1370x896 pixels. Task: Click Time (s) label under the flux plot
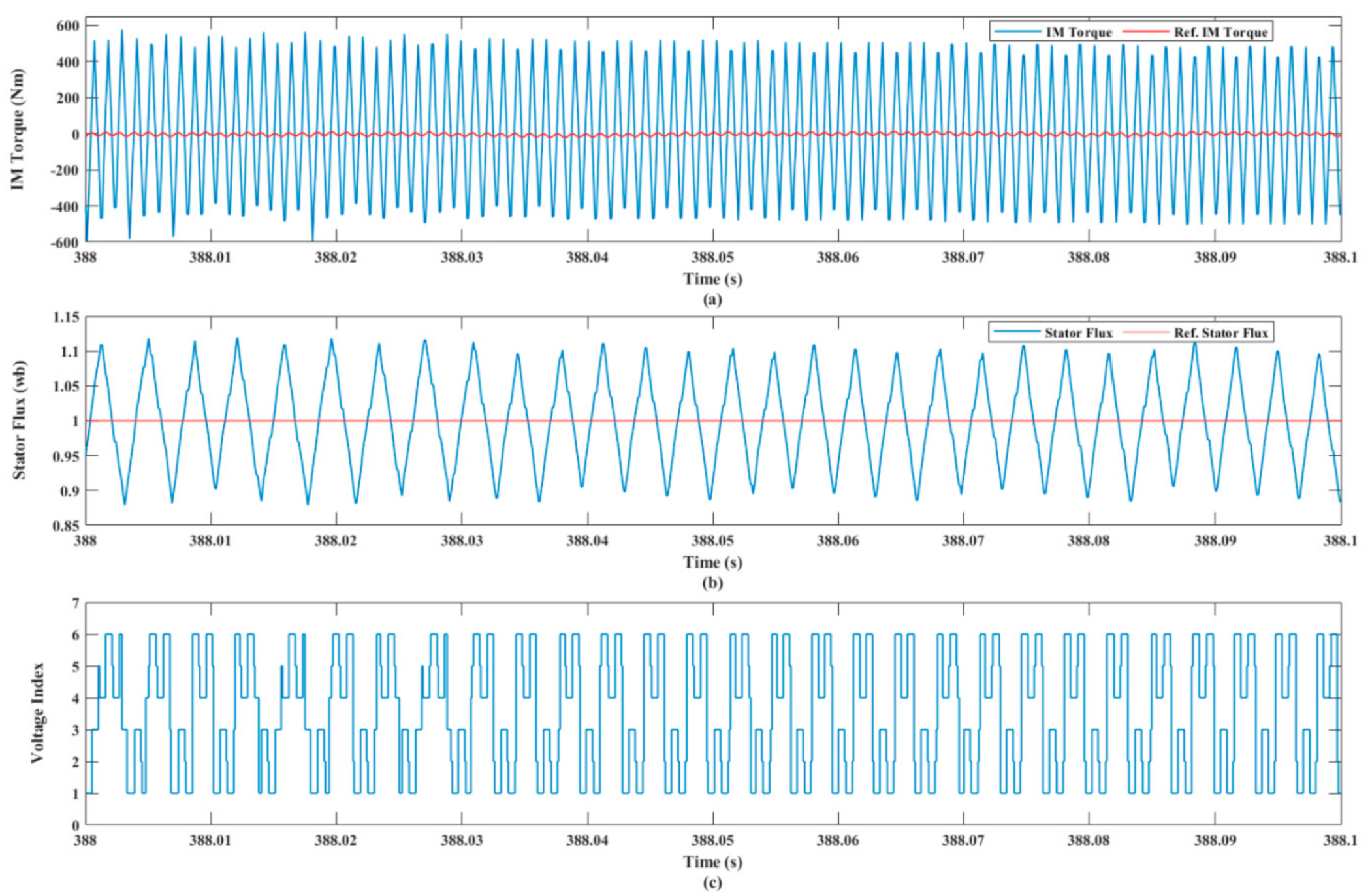pos(712,562)
